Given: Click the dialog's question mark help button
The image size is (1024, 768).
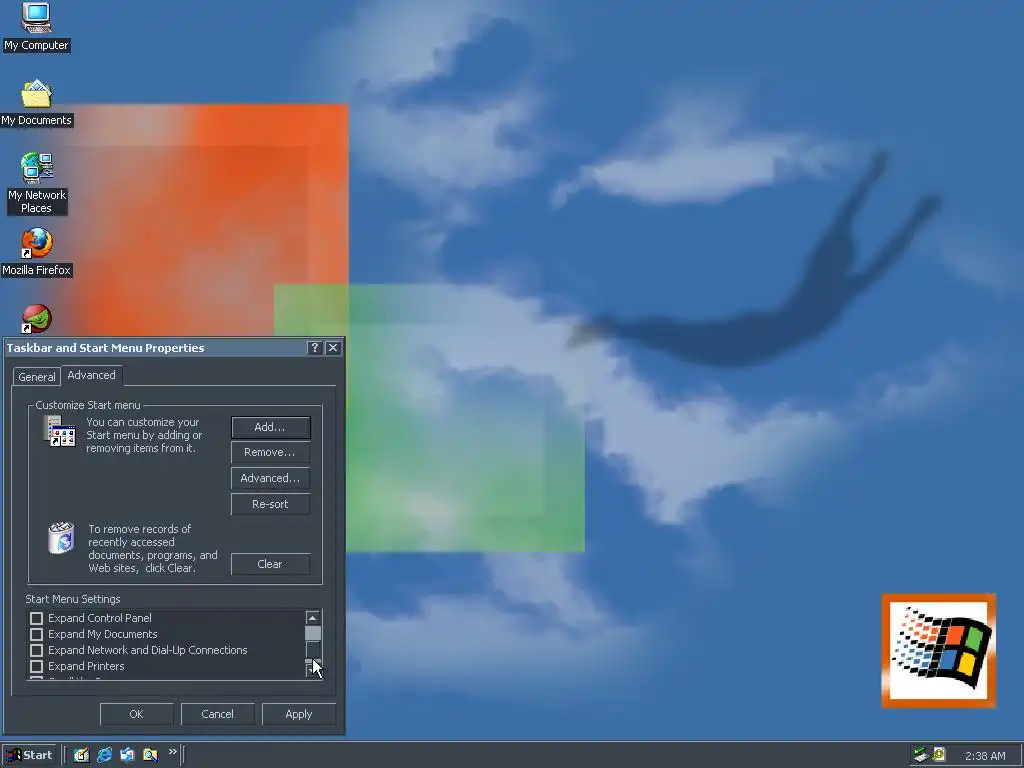Looking at the screenshot, I should coord(315,347).
